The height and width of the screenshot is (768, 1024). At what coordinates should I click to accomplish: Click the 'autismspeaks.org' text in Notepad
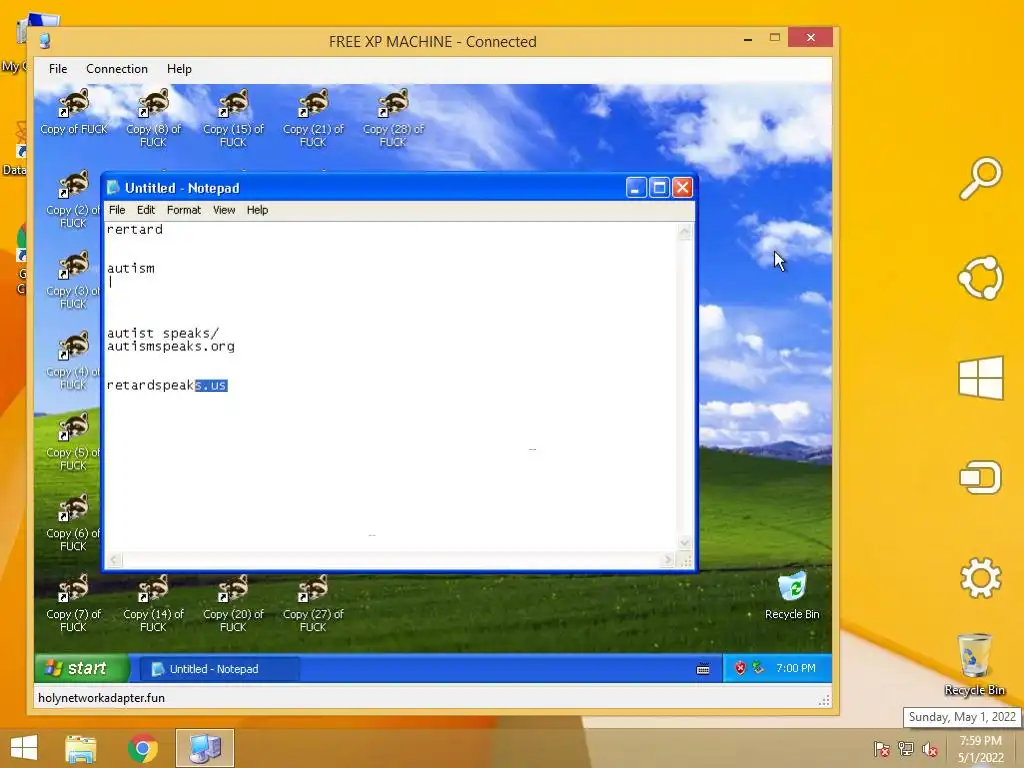tap(170, 346)
